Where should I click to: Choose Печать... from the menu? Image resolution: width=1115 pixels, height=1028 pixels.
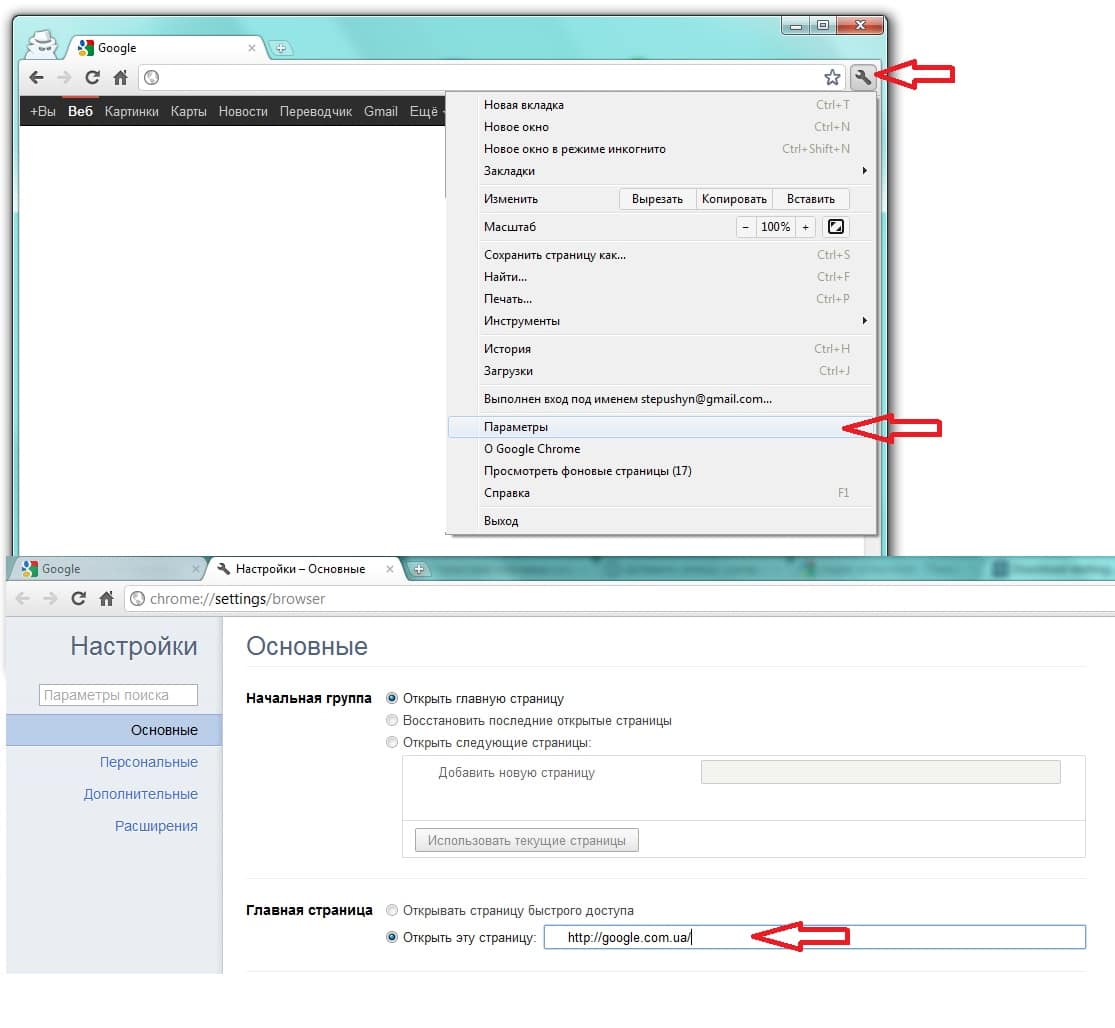pyautogui.click(x=661, y=299)
